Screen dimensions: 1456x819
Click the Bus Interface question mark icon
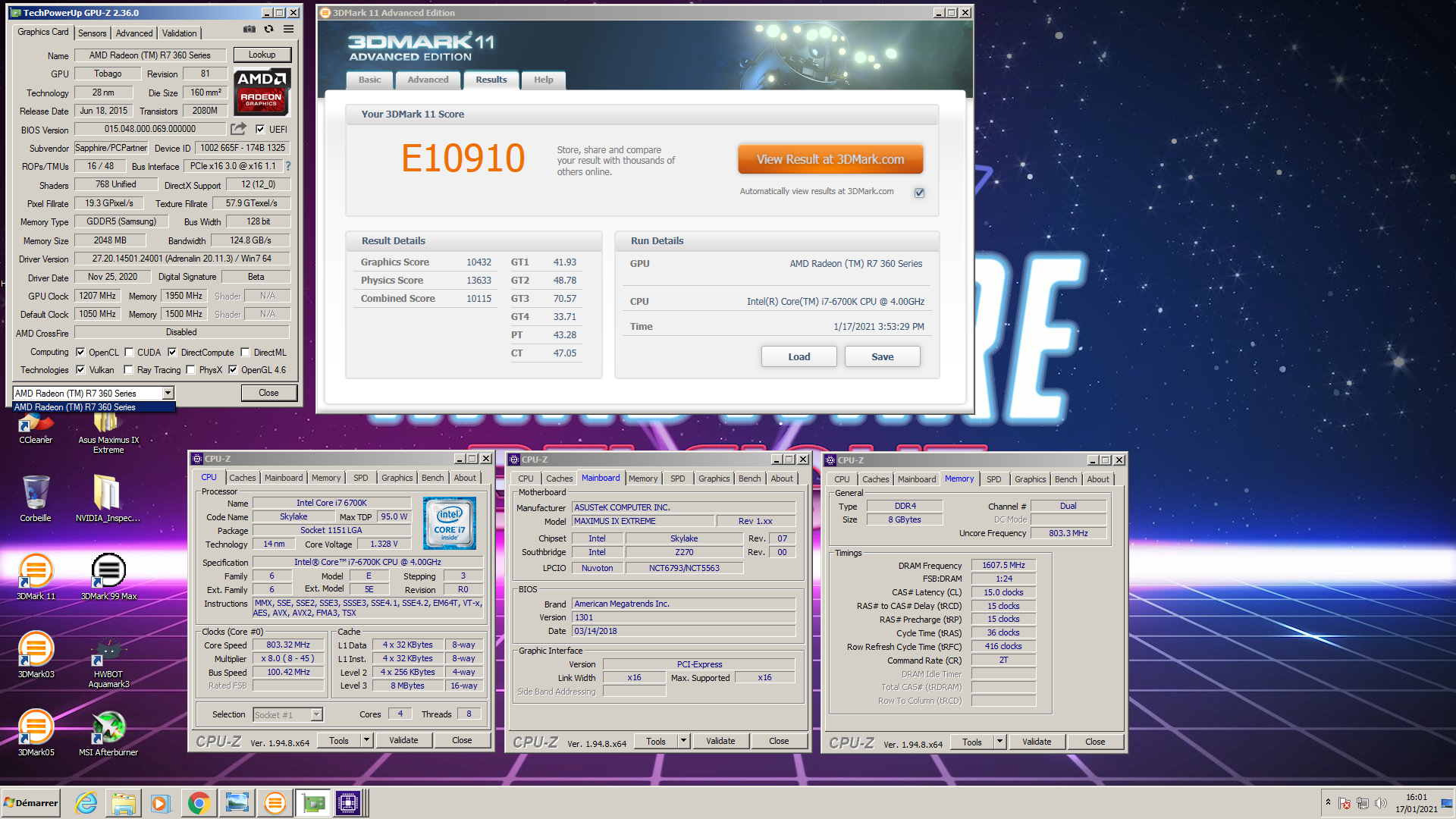tap(287, 166)
